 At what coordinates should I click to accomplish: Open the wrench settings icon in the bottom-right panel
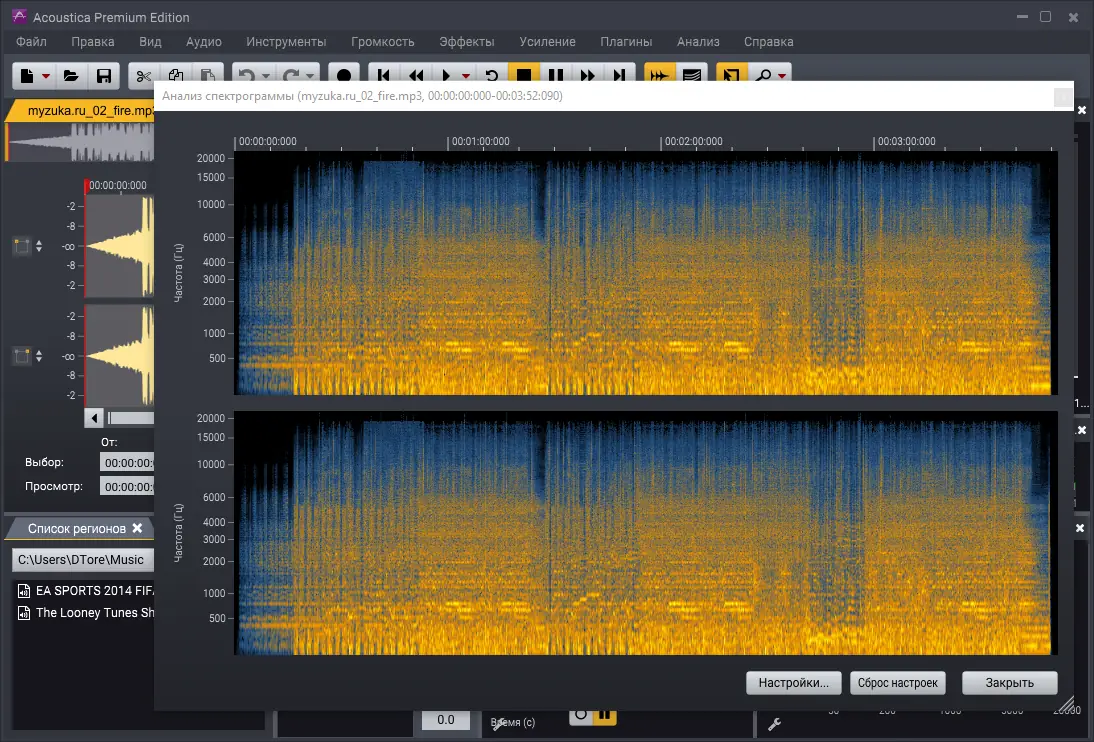774,725
